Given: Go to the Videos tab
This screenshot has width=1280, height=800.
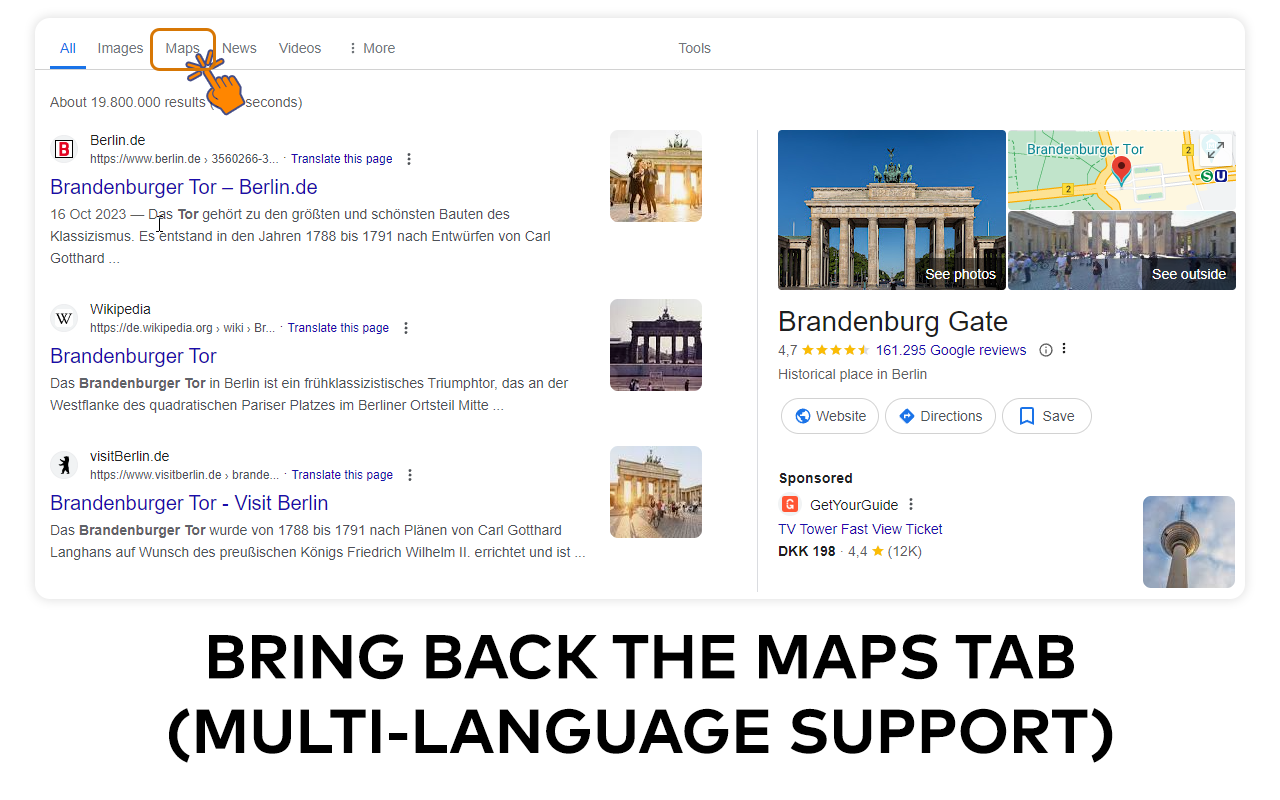Looking at the screenshot, I should 300,48.
